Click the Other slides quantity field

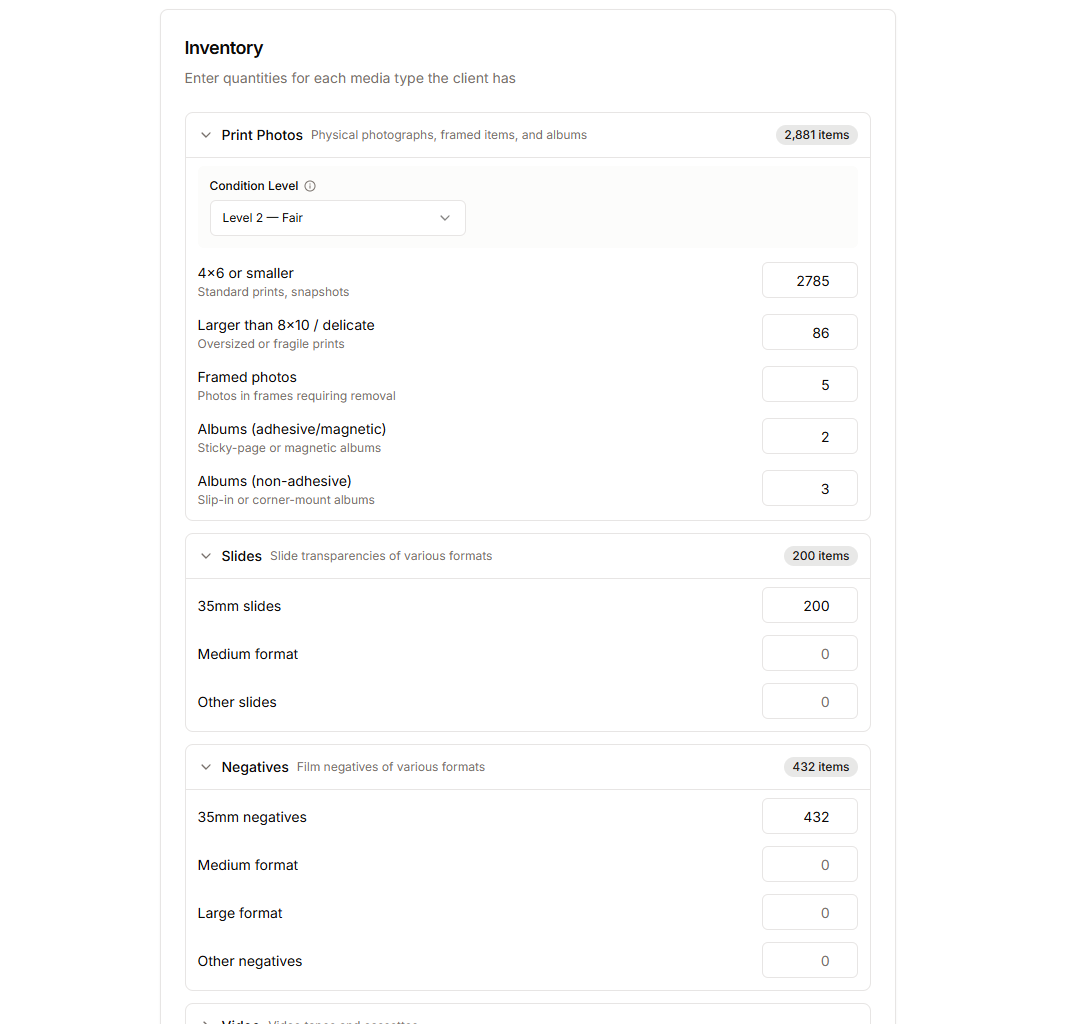click(x=809, y=702)
